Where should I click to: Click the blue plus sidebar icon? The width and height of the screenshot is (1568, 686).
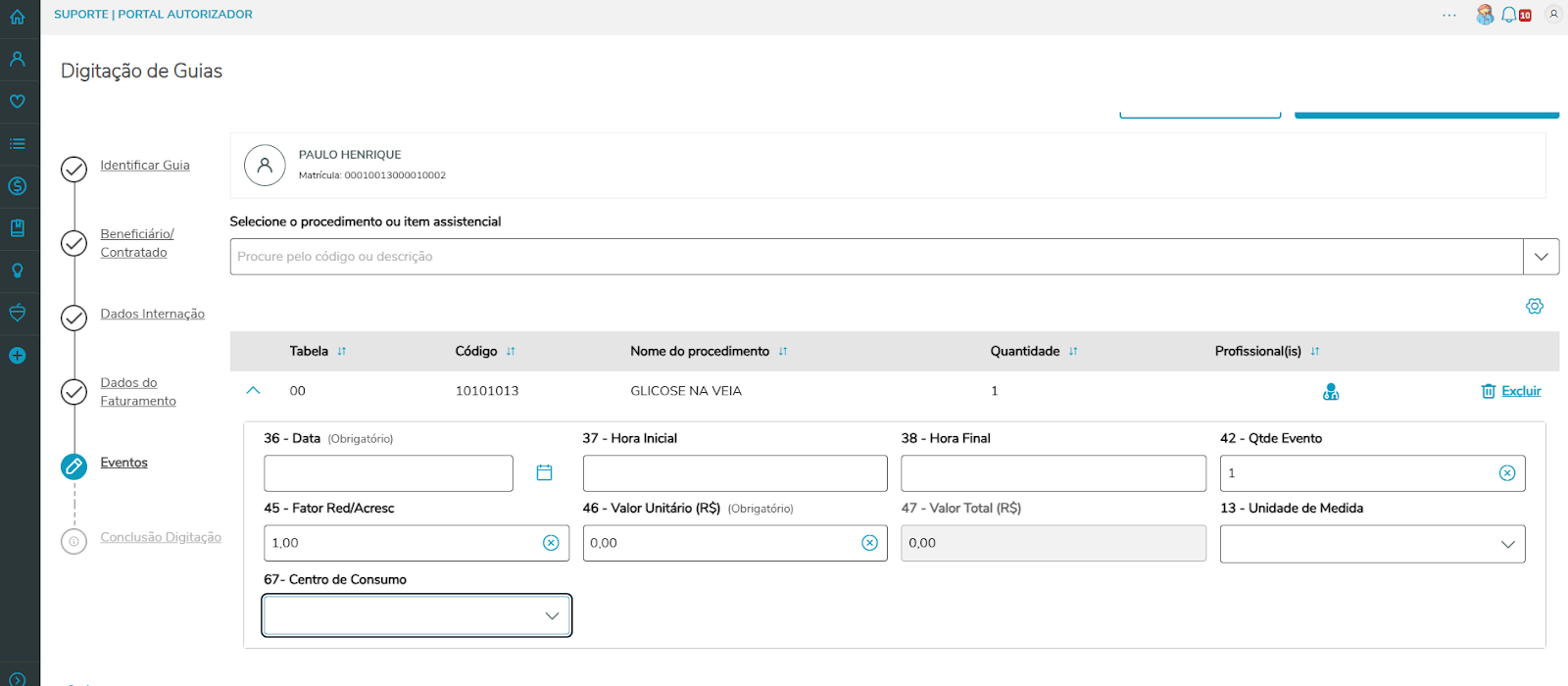[18, 356]
